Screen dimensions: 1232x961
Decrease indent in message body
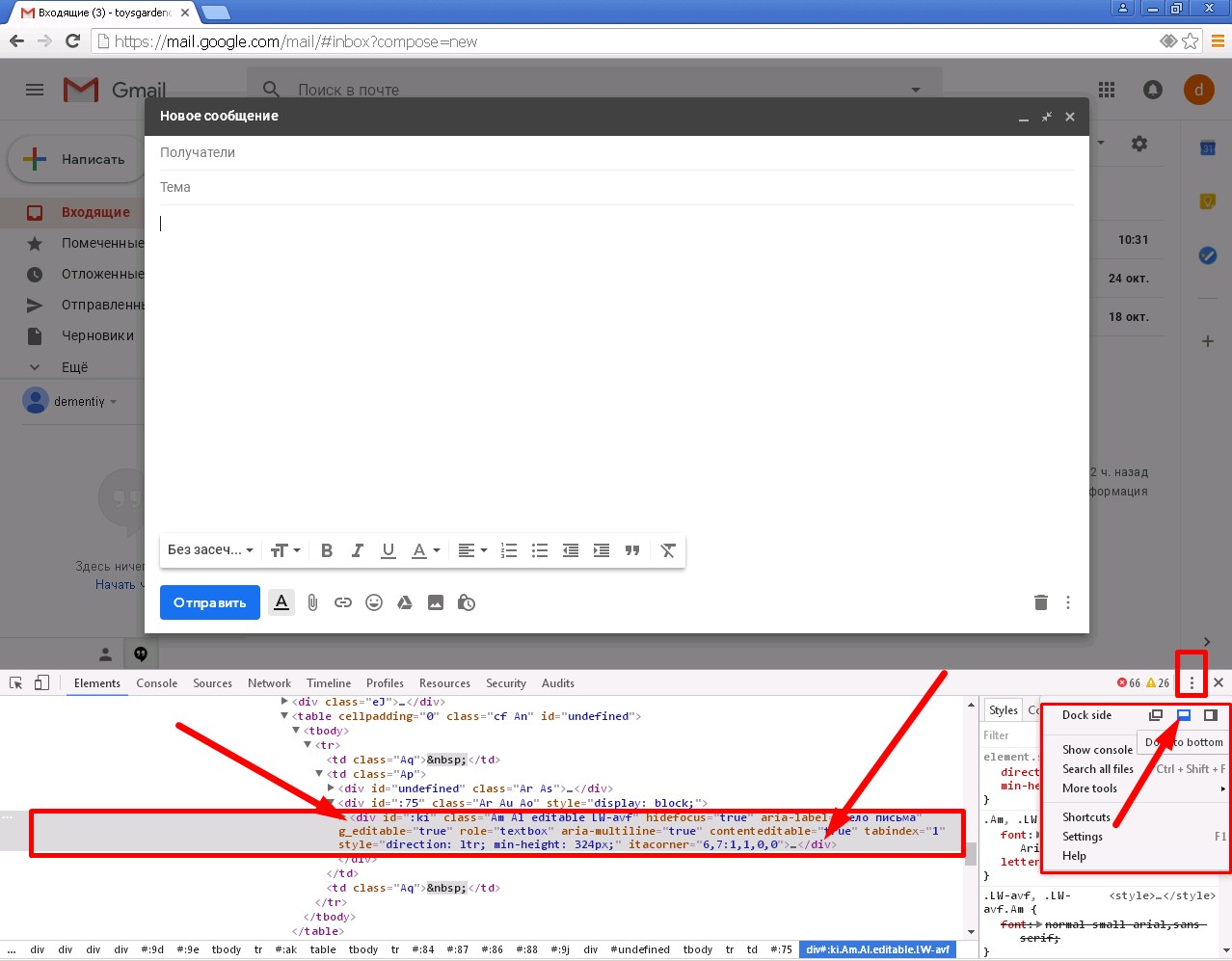pos(571,550)
